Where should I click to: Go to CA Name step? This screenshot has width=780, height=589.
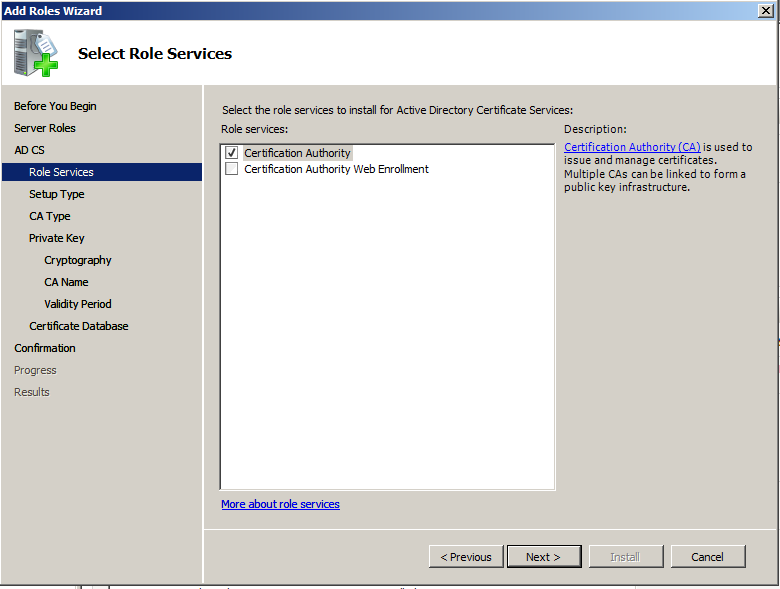[66, 282]
